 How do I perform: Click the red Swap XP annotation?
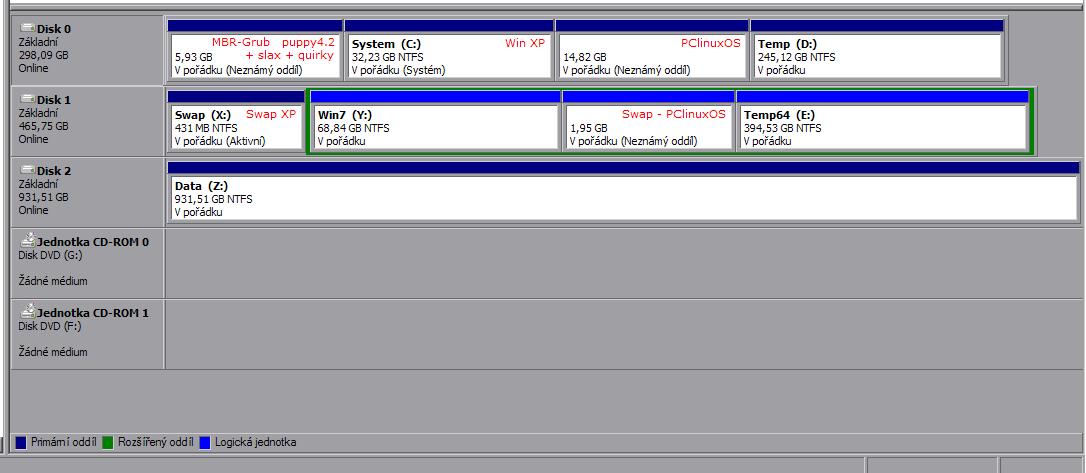tap(271, 114)
